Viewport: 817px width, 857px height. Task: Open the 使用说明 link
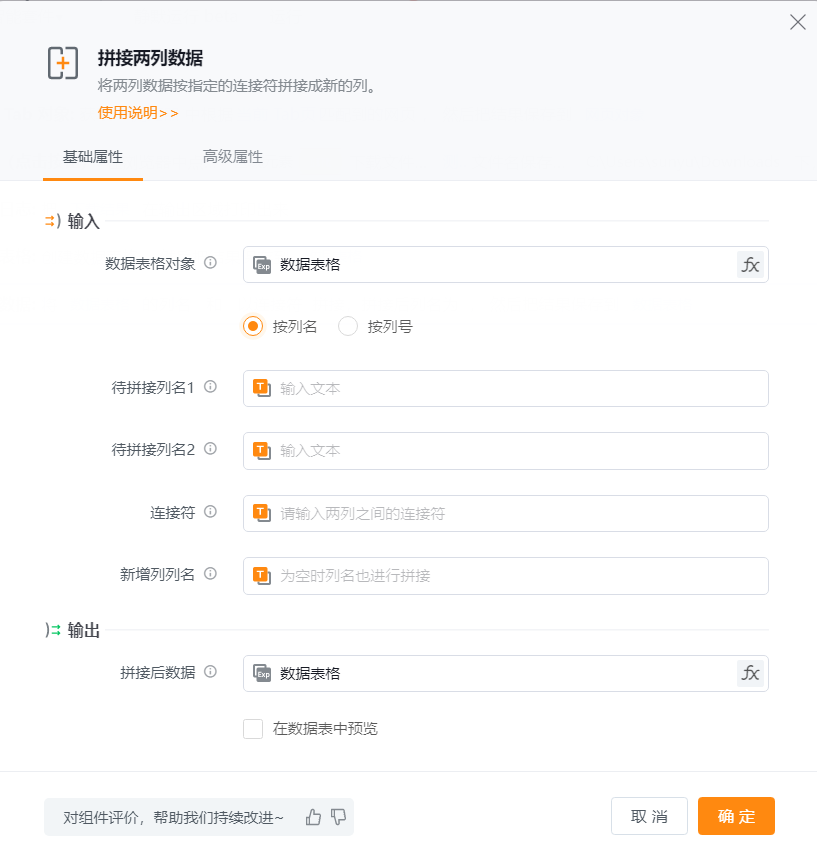[x=138, y=113]
